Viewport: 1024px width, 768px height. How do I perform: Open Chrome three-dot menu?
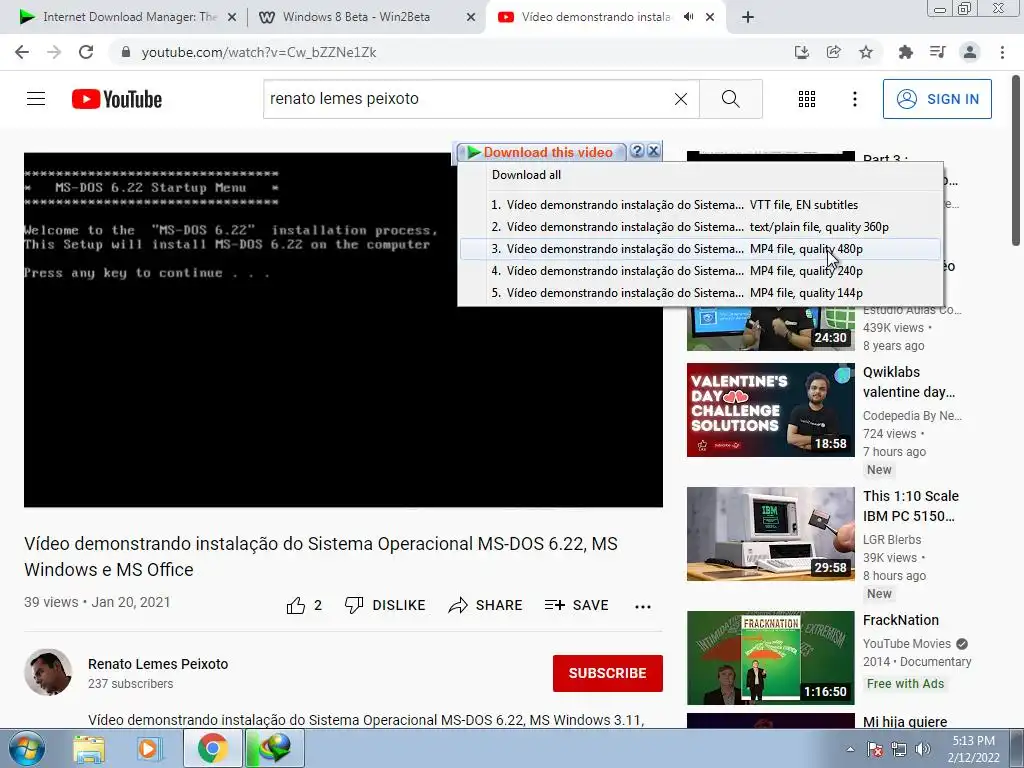tap(1002, 52)
